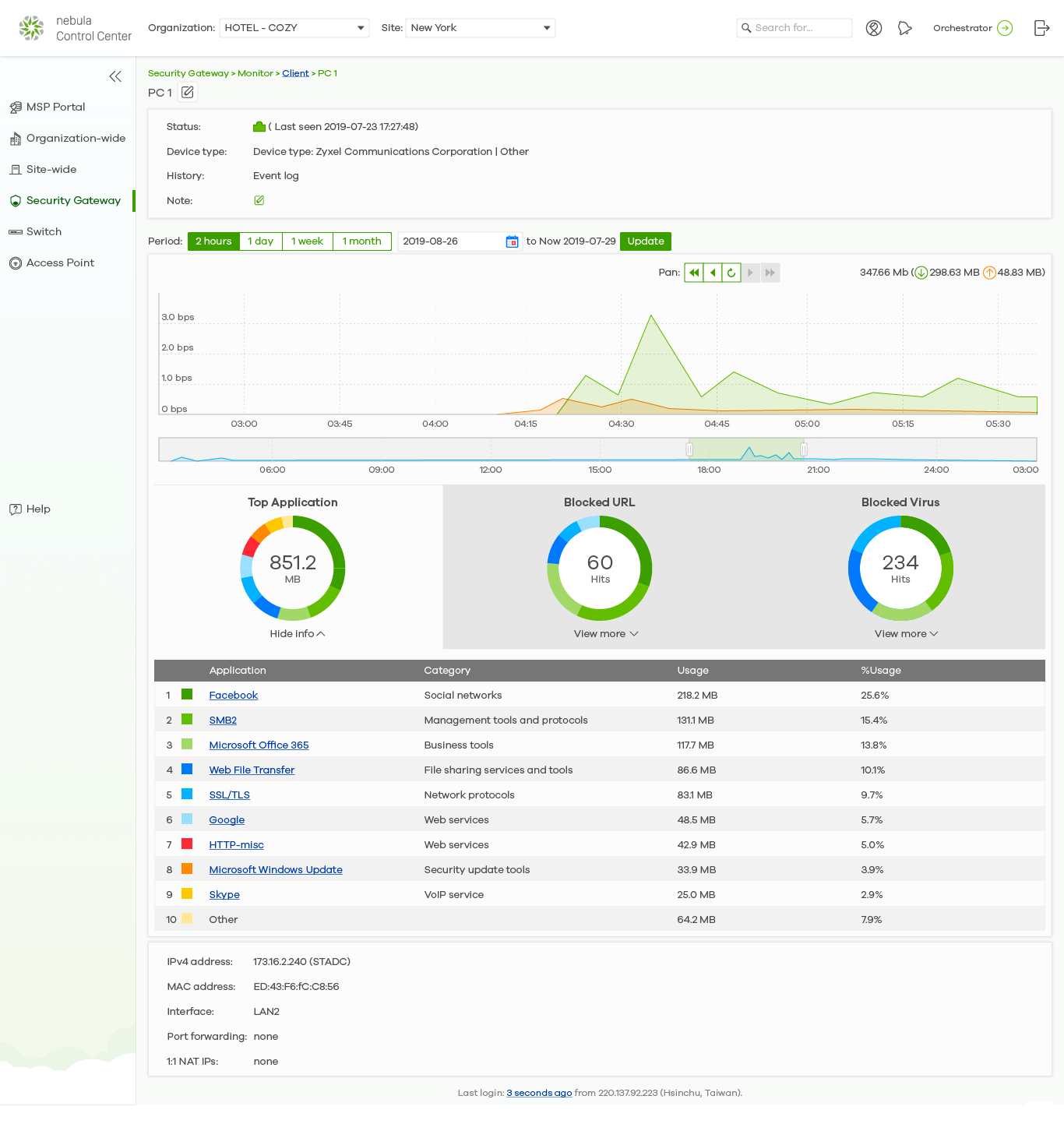Click the download total arrow icon
The image size is (1064, 1138).
point(921,273)
